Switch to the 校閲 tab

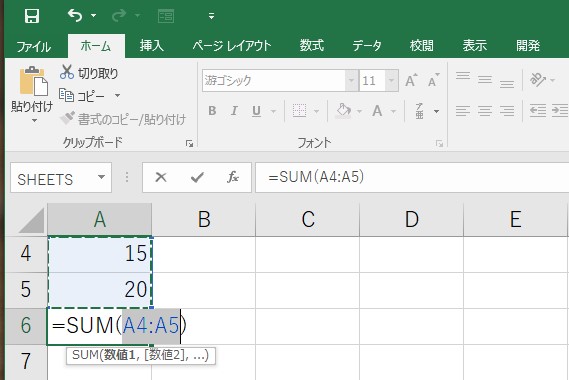(421, 46)
